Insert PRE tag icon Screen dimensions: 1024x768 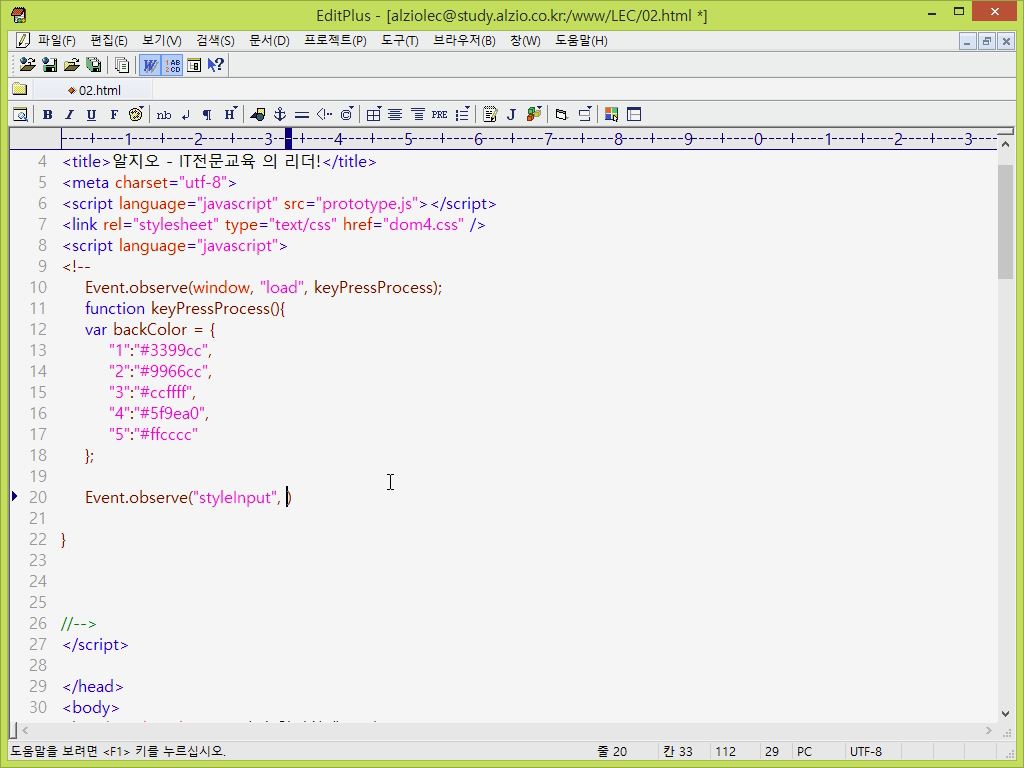tap(440, 115)
